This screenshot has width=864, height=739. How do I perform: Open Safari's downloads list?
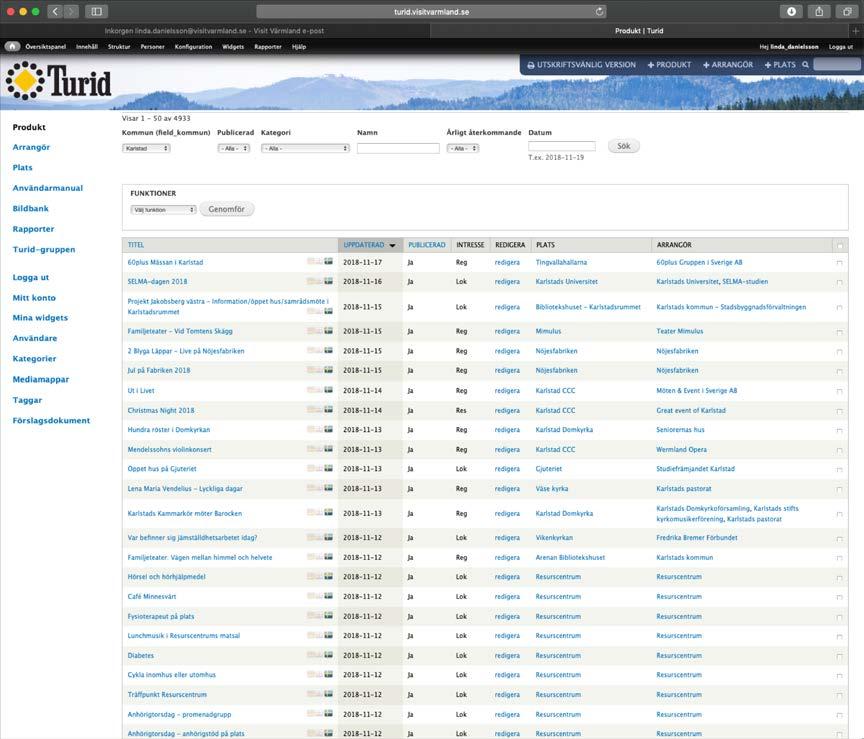pos(791,12)
